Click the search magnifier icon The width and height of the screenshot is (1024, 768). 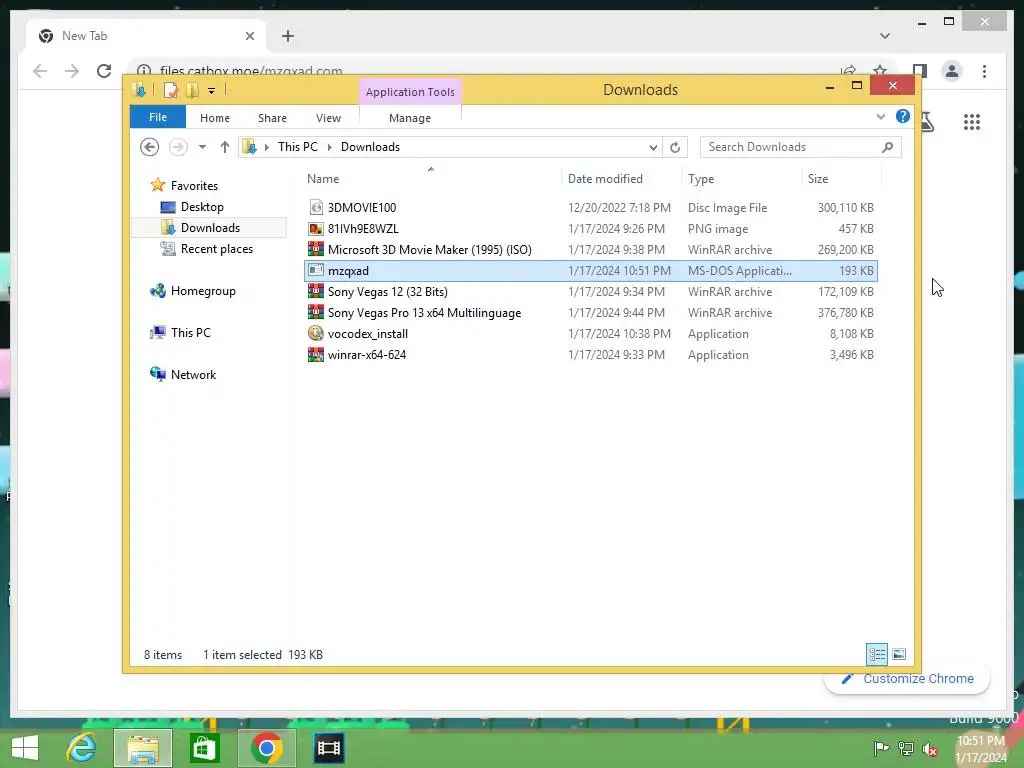coord(887,147)
